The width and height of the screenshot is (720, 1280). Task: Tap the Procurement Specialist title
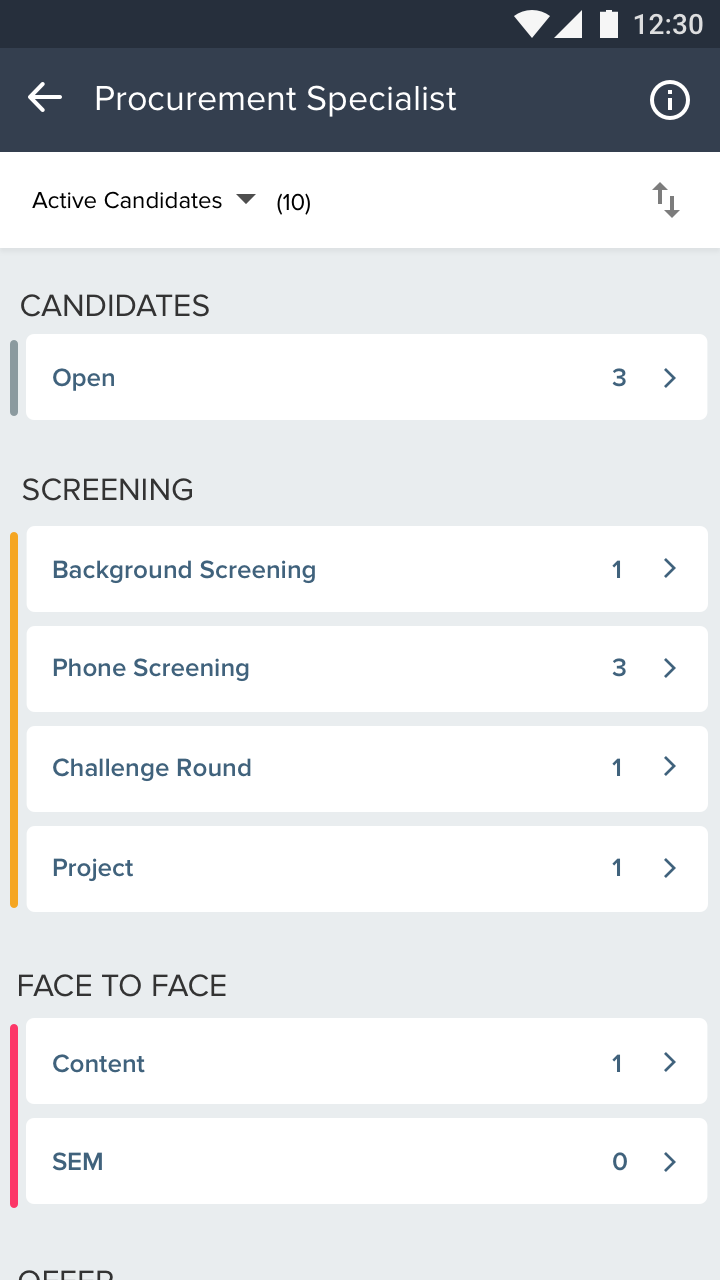point(275,99)
